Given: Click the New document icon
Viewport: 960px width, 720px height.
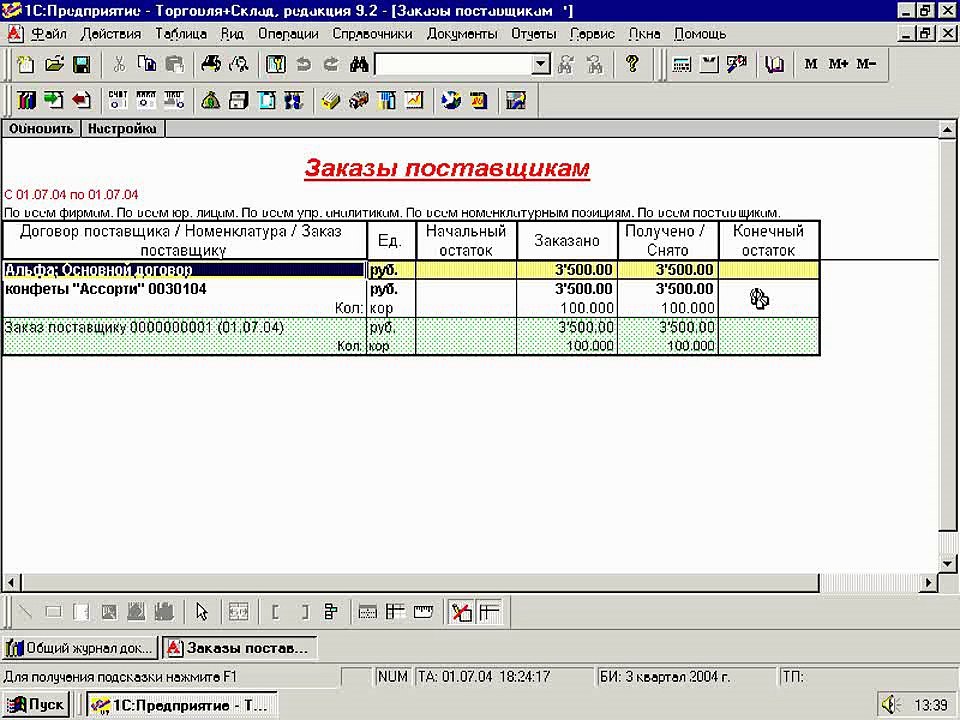Looking at the screenshot, I should (x=26, y=64).
